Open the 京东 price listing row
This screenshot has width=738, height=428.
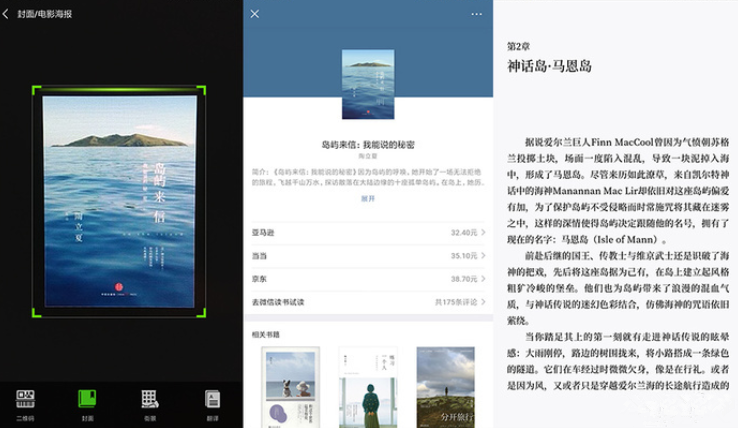[x=368, y=279]
